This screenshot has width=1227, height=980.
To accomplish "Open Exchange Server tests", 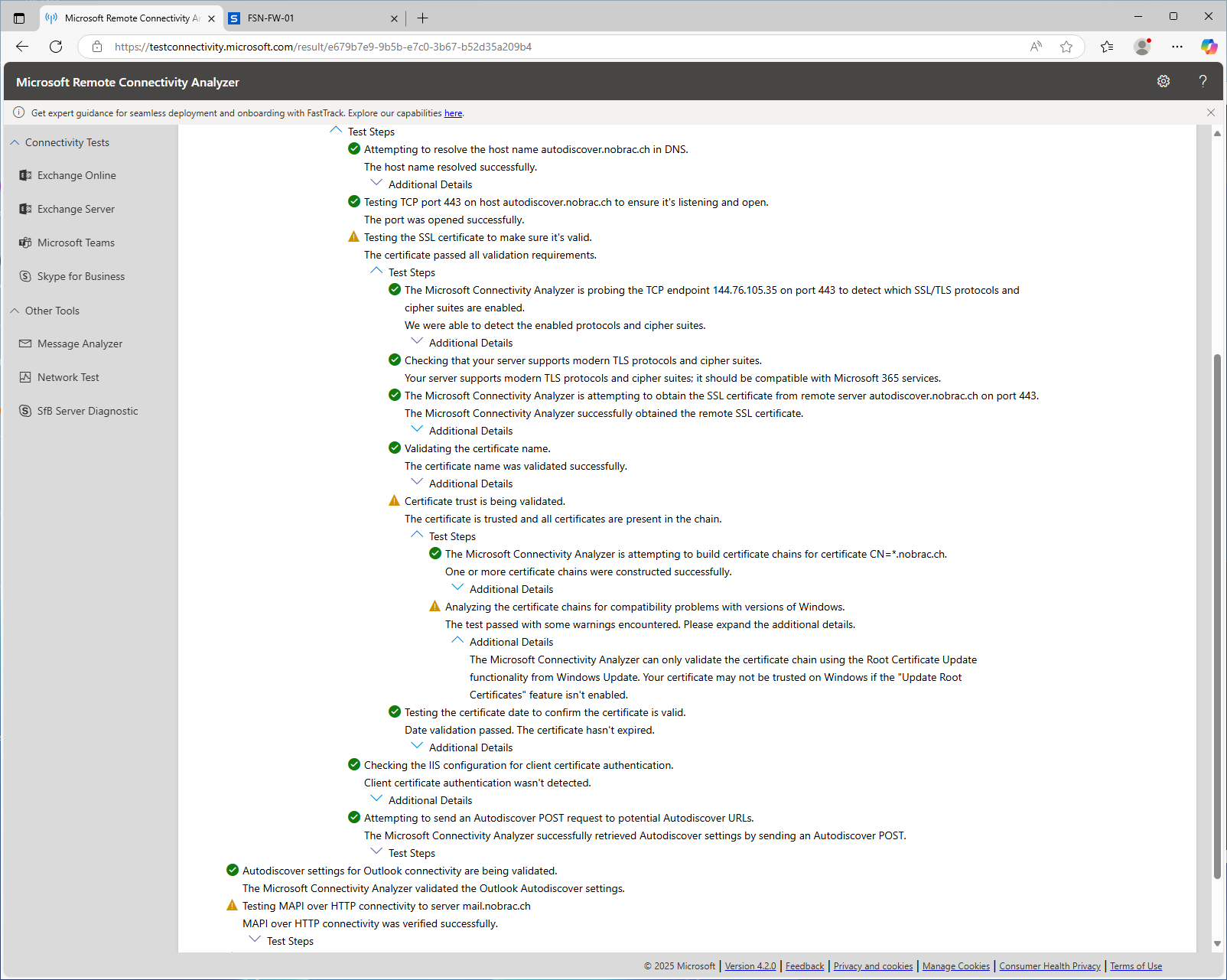I will [76, 209].
